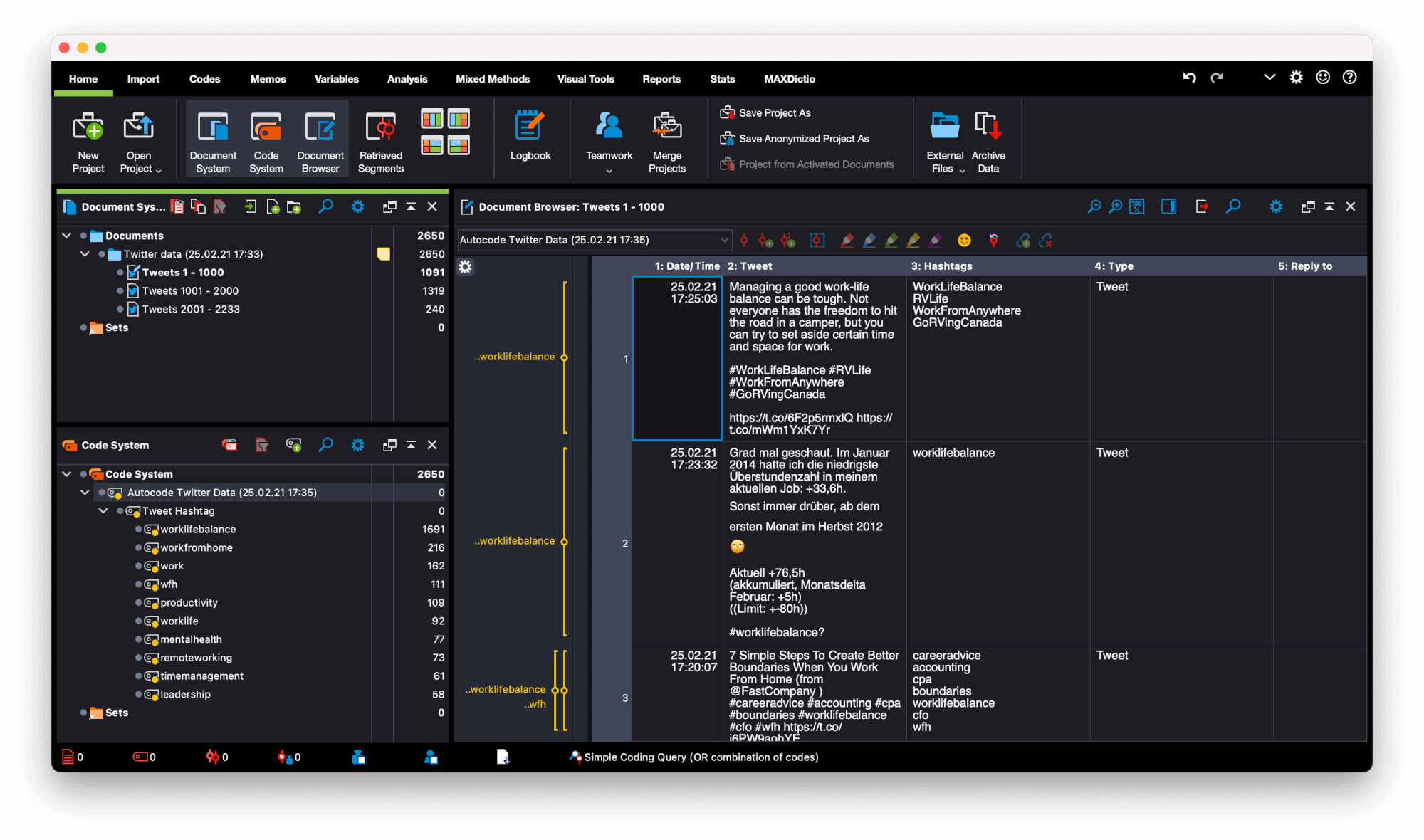
Task: Collapse the Tweet Hashtag code
Action: tap(103, 511)
